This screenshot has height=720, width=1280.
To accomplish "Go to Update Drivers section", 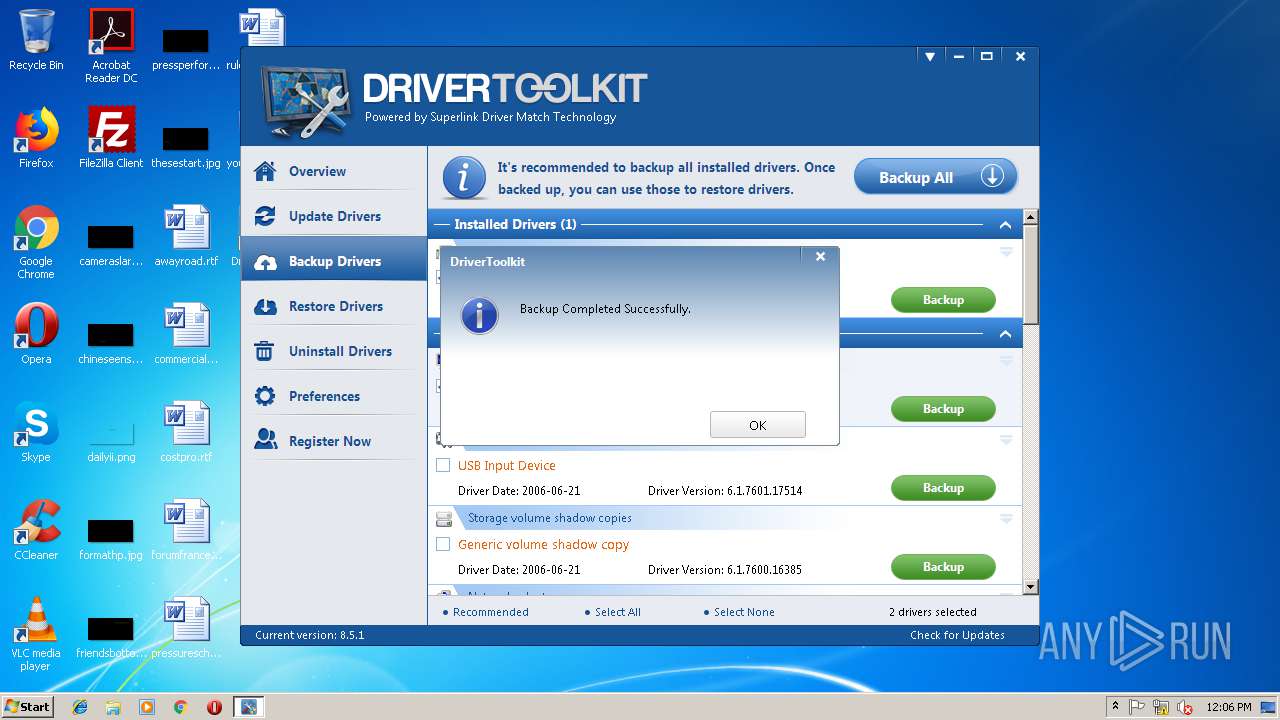I will (x=333, y=216).
